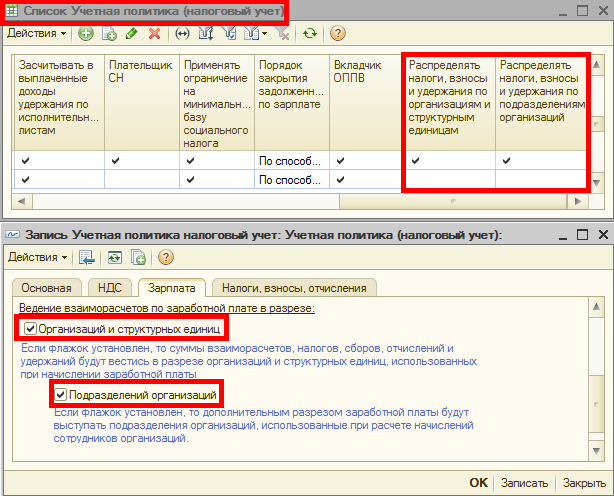Click the list's horizontal scrollbar
Image resolution: width=614 pixels, height=496 pixels.
coord(300,201)
